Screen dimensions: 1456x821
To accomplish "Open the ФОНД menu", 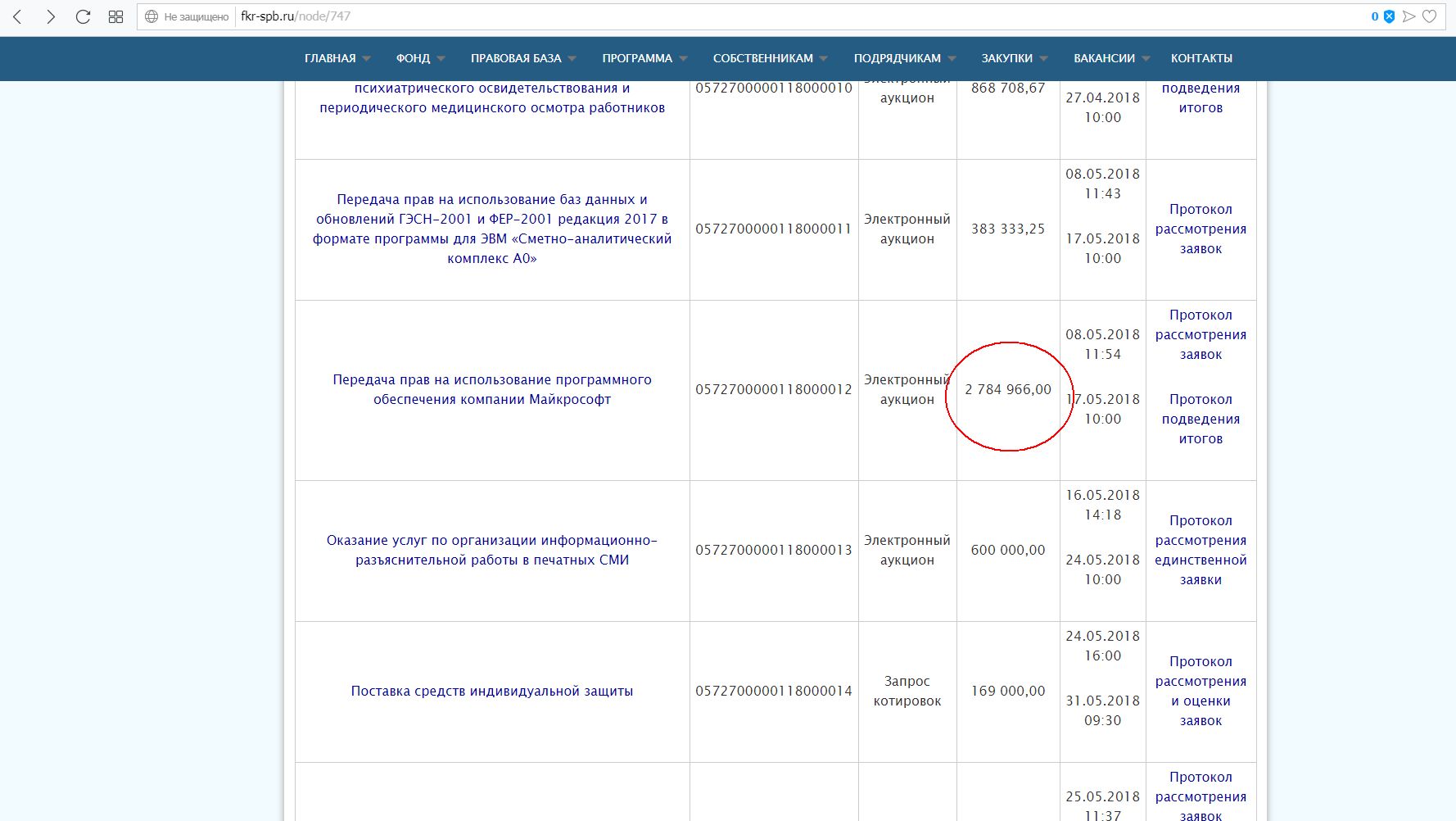I will [413, 58].
